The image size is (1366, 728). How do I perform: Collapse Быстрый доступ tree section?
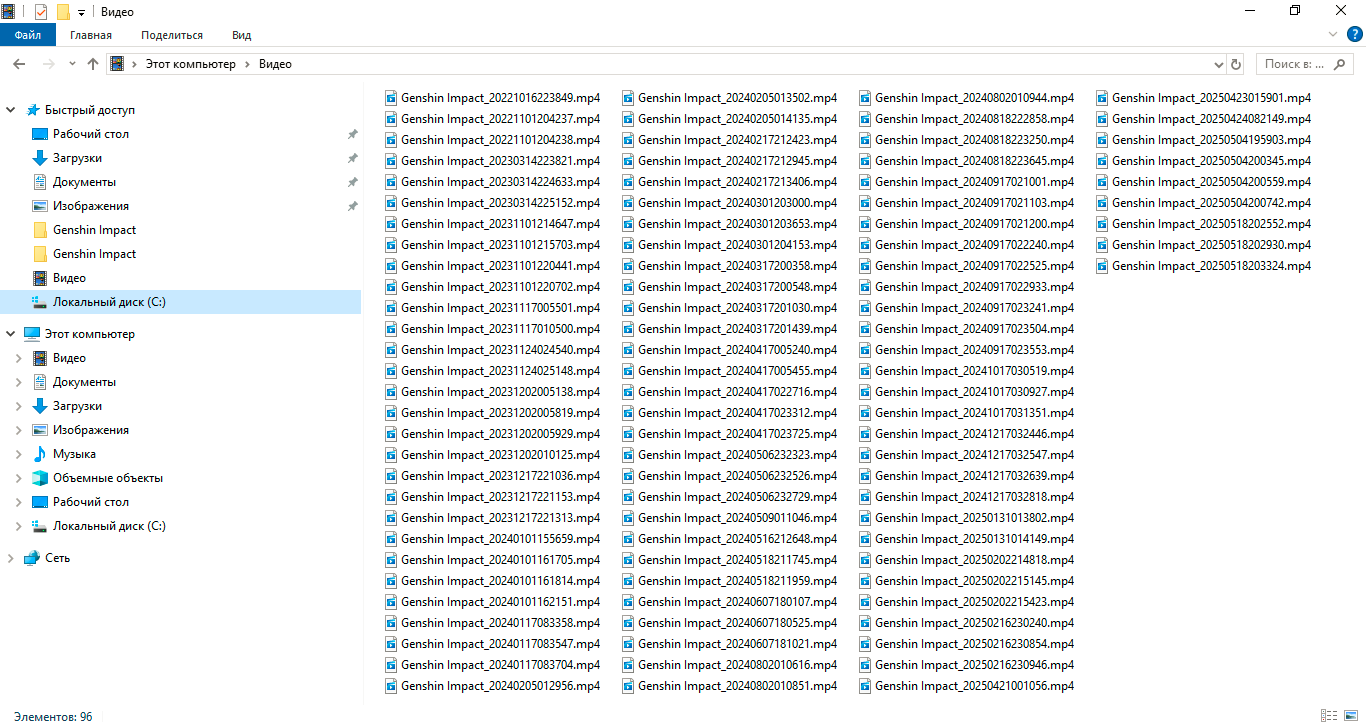11,110
